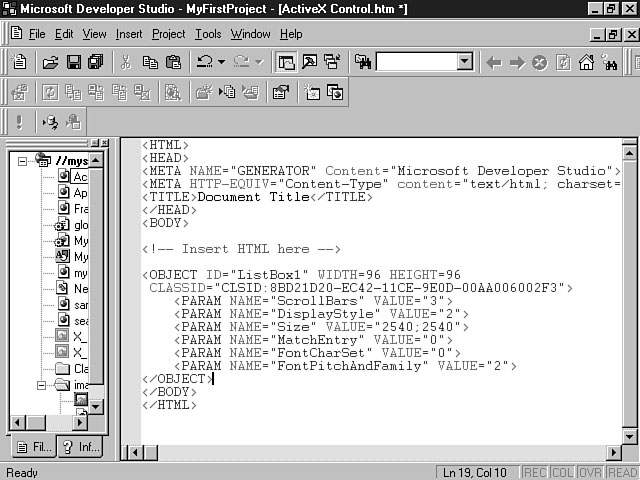The width and height of the screenshot is (640, 480).
Task: Open the Find combo box dropdown
Action: [x=464, y=62]
